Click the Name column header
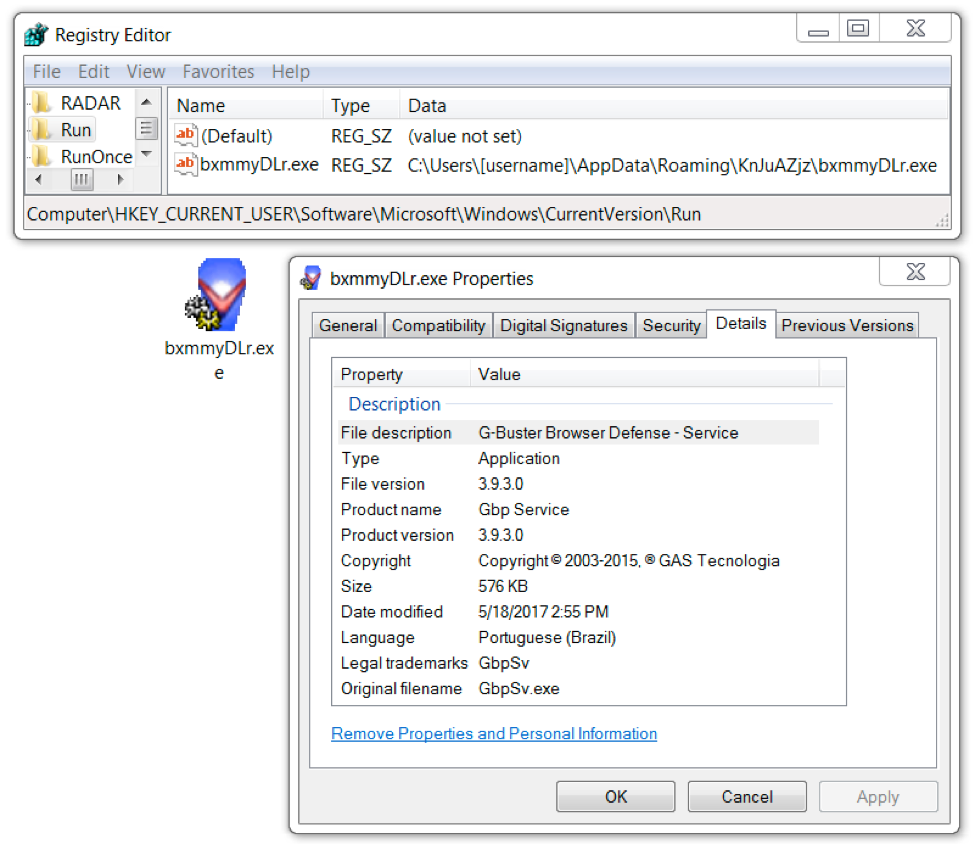The width and height of the screenshot is (975, 844). (x=246, y=105)
